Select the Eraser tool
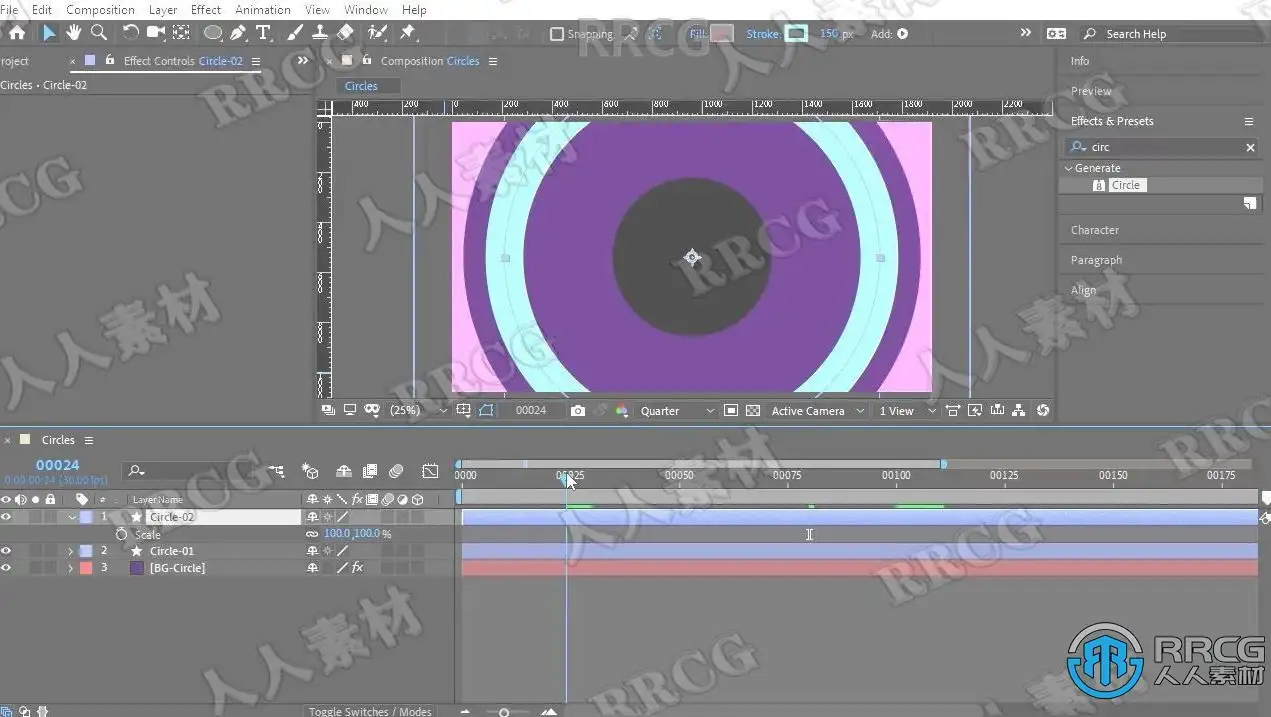 pyautogui.click(x=345, y=33)
